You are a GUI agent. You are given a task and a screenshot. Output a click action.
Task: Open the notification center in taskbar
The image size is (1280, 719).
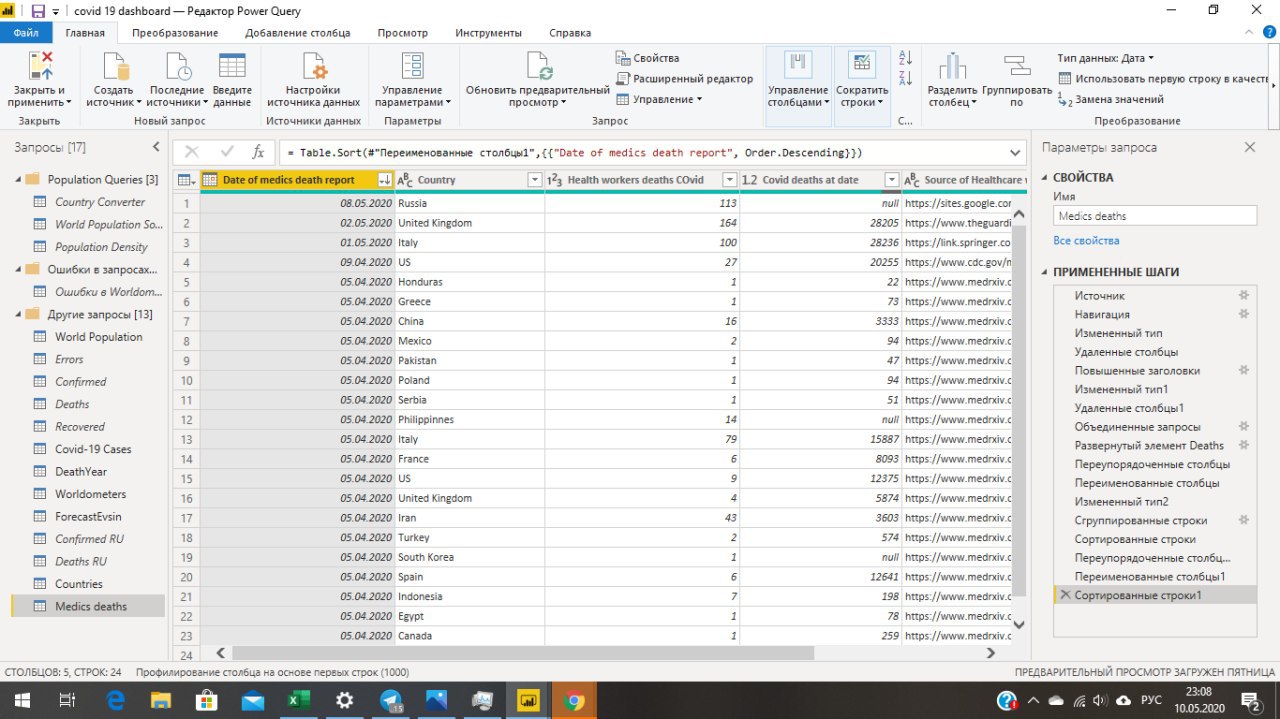pos(1250,701)
